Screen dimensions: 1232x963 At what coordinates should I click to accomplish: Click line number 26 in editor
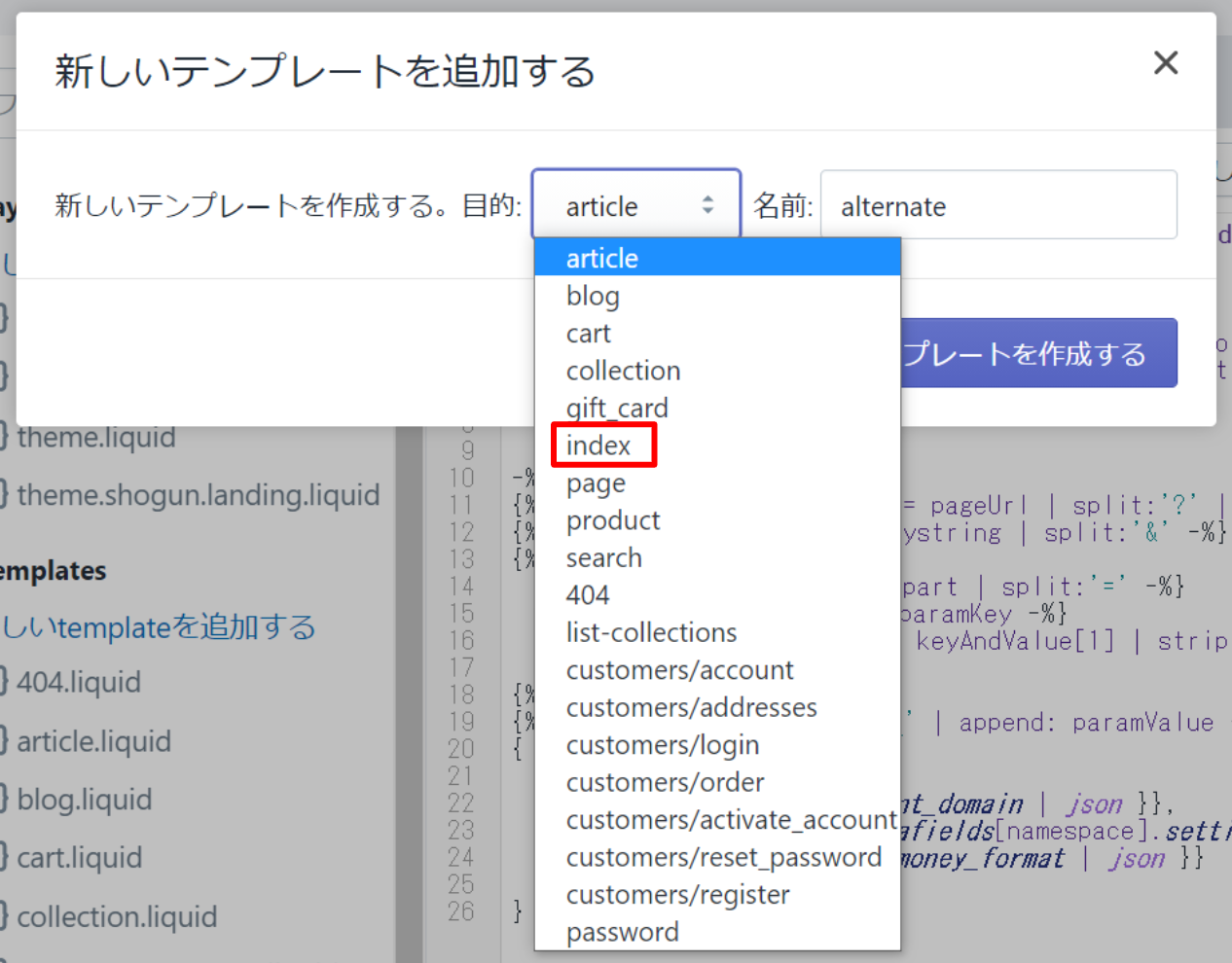coord(461,911)
